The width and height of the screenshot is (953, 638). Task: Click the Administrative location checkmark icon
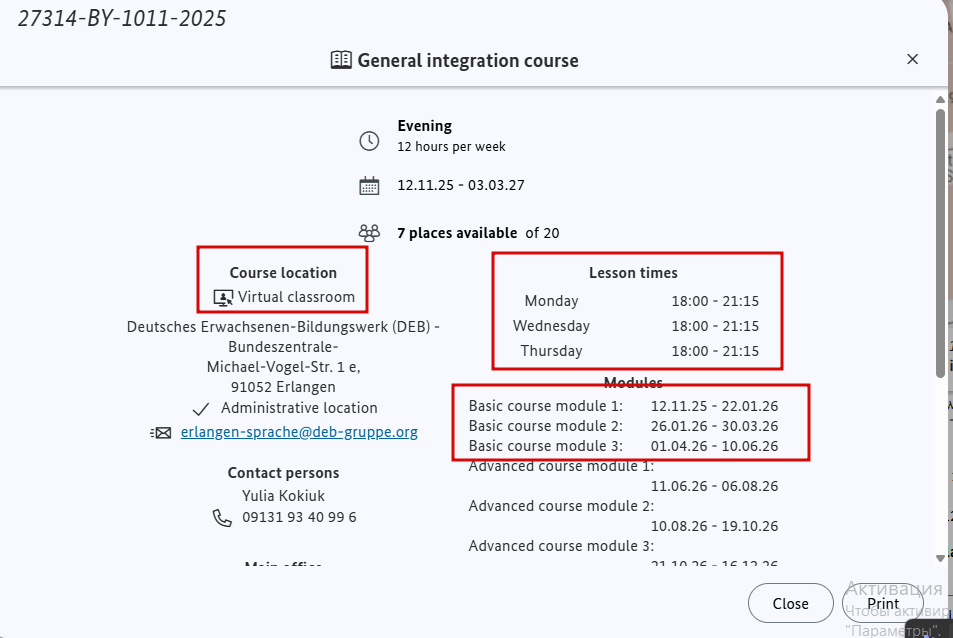pos(200,408)
